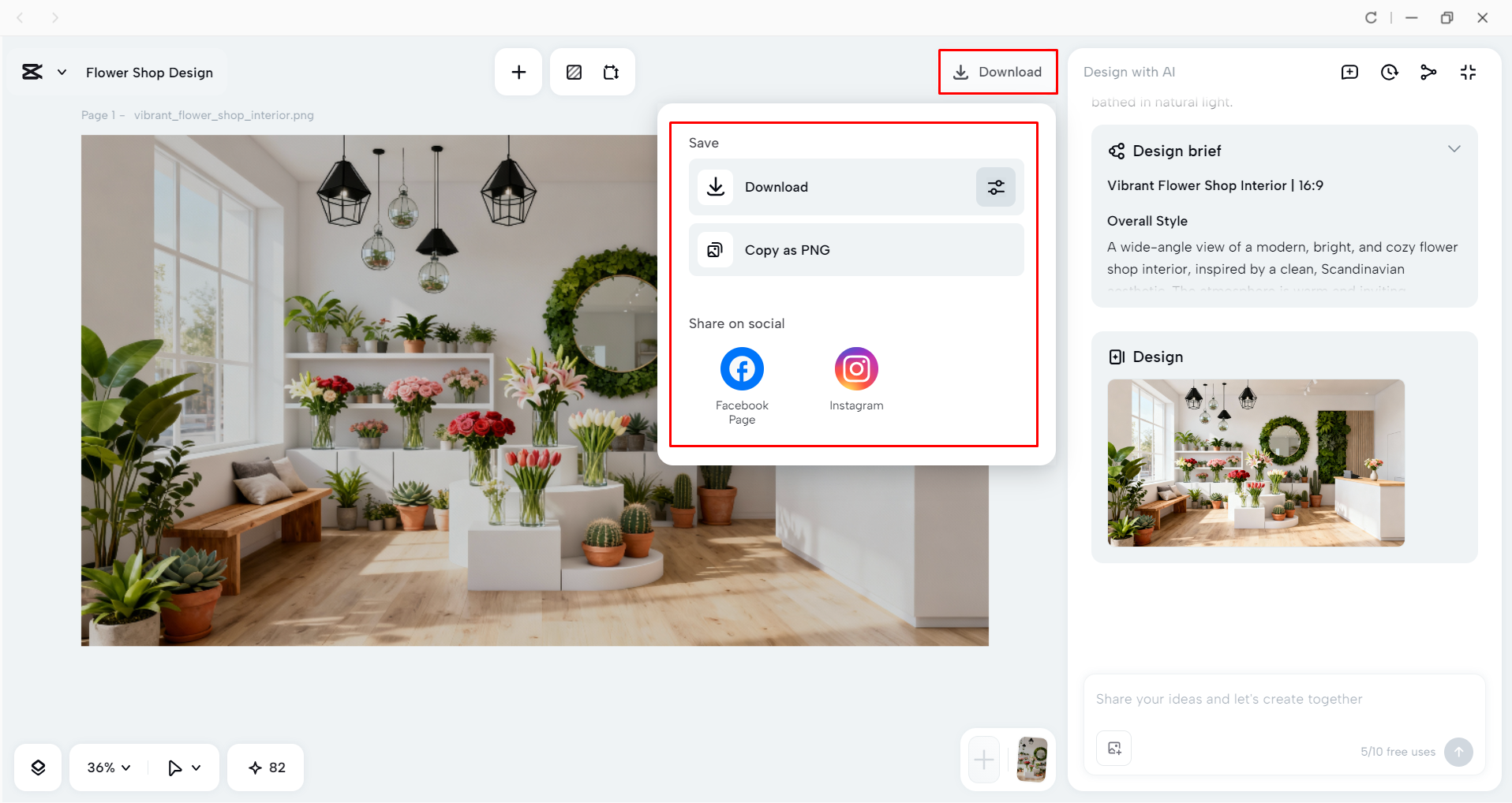Navigate back with the left arrow

tap(21, 17)
